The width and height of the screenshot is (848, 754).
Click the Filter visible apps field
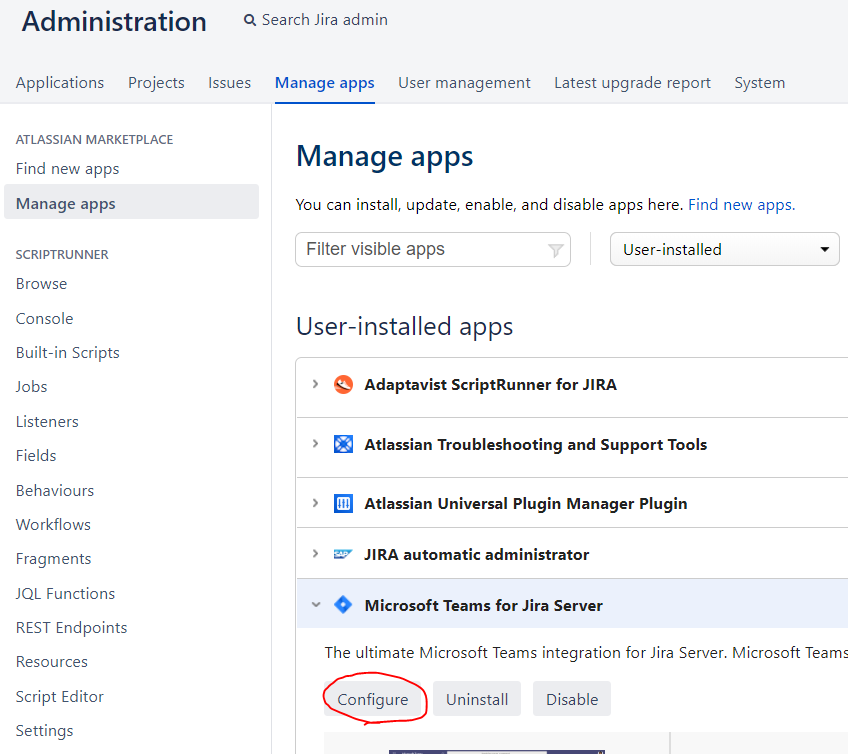[433, 249]
